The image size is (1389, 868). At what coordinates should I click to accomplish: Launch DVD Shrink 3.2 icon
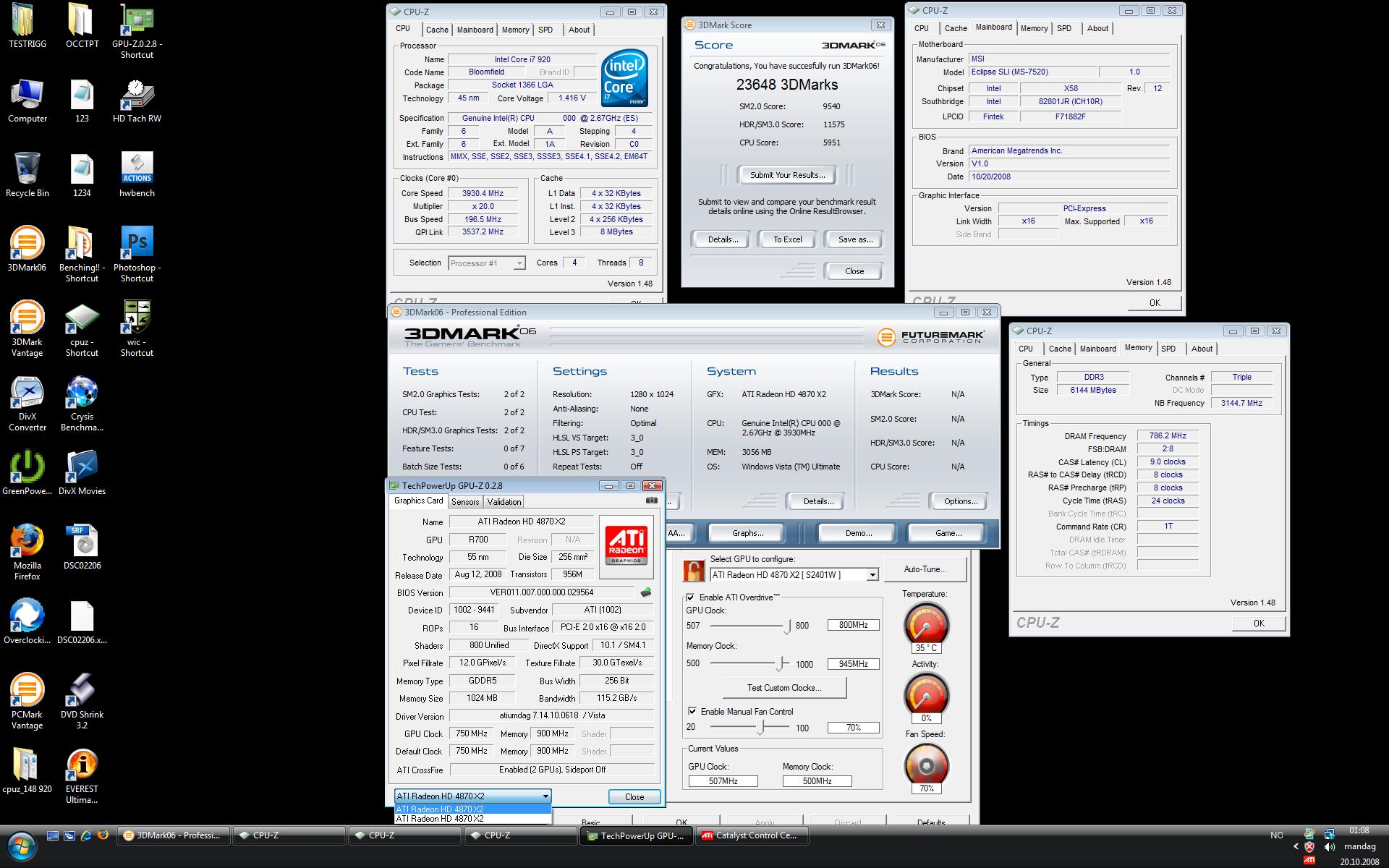[82, 702]
